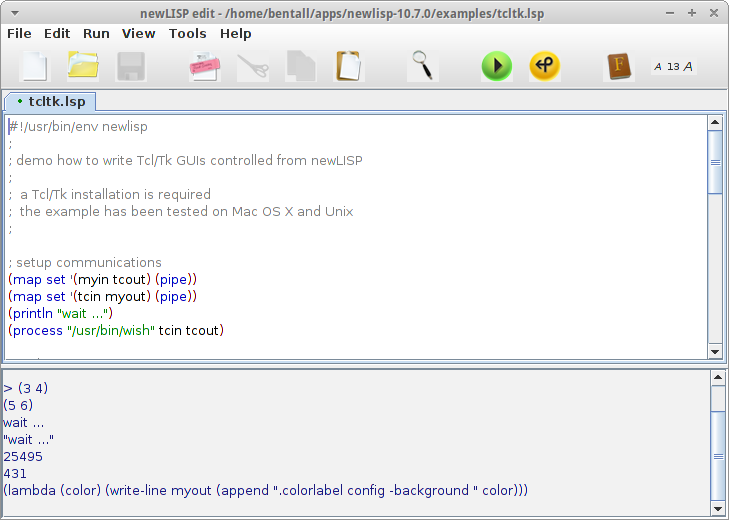
Task: Click the New file icon
Action: coord(35,67)
